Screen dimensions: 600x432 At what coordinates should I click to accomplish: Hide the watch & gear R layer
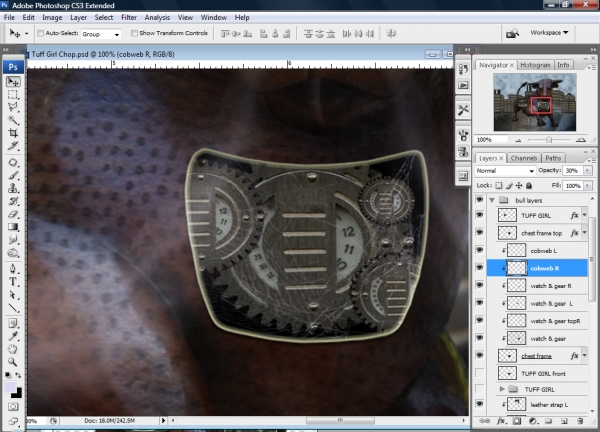(479, 285)
